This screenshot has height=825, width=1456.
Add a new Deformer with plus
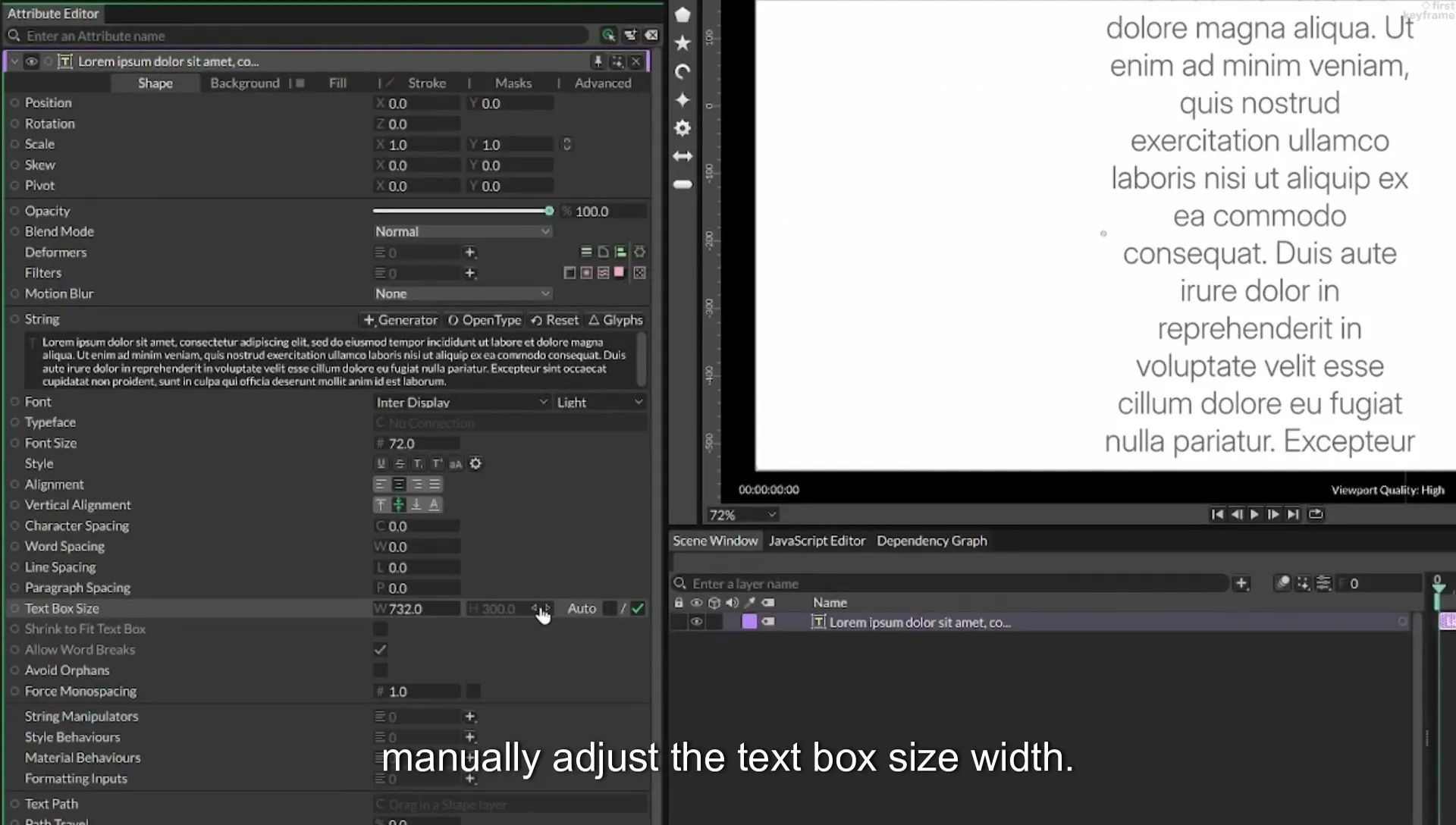tap(470, 253)
